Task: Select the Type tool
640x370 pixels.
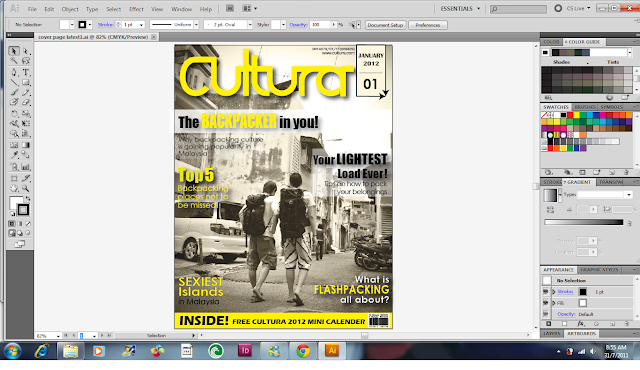Action: pos(26,72)
